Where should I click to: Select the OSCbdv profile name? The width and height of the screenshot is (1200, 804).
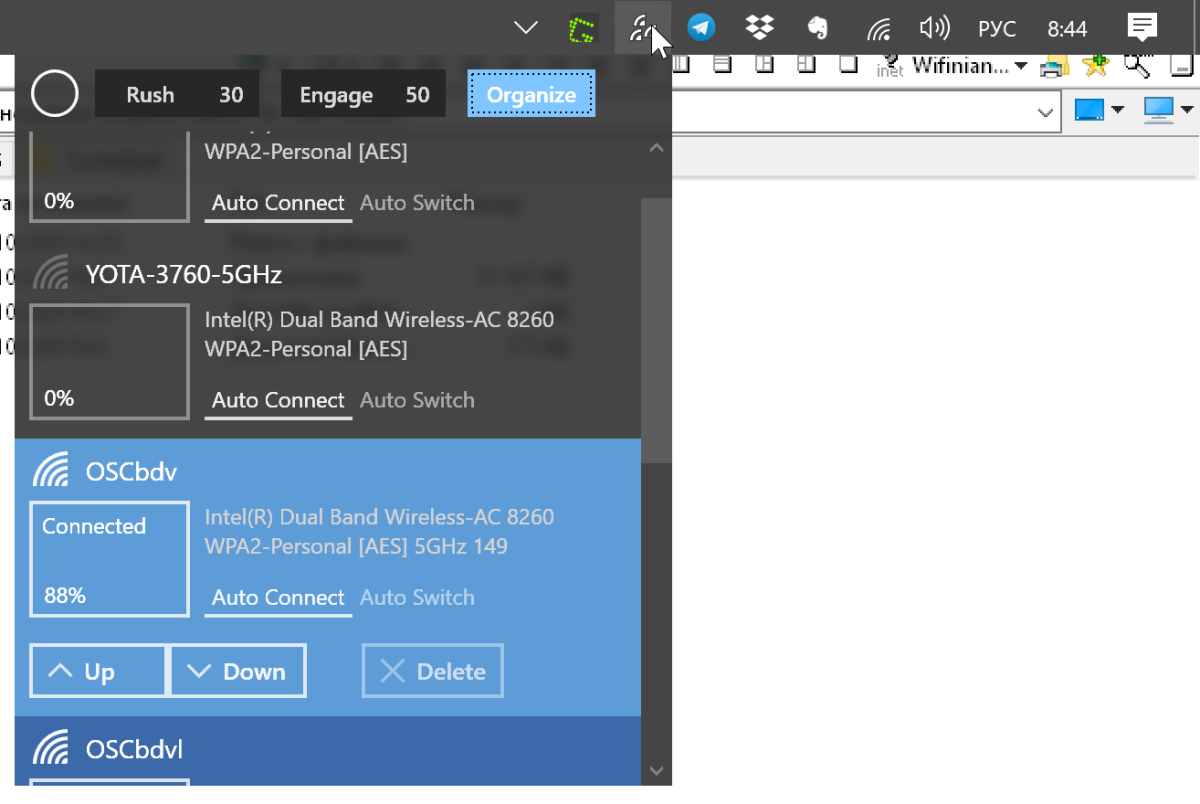pos(131,472)
